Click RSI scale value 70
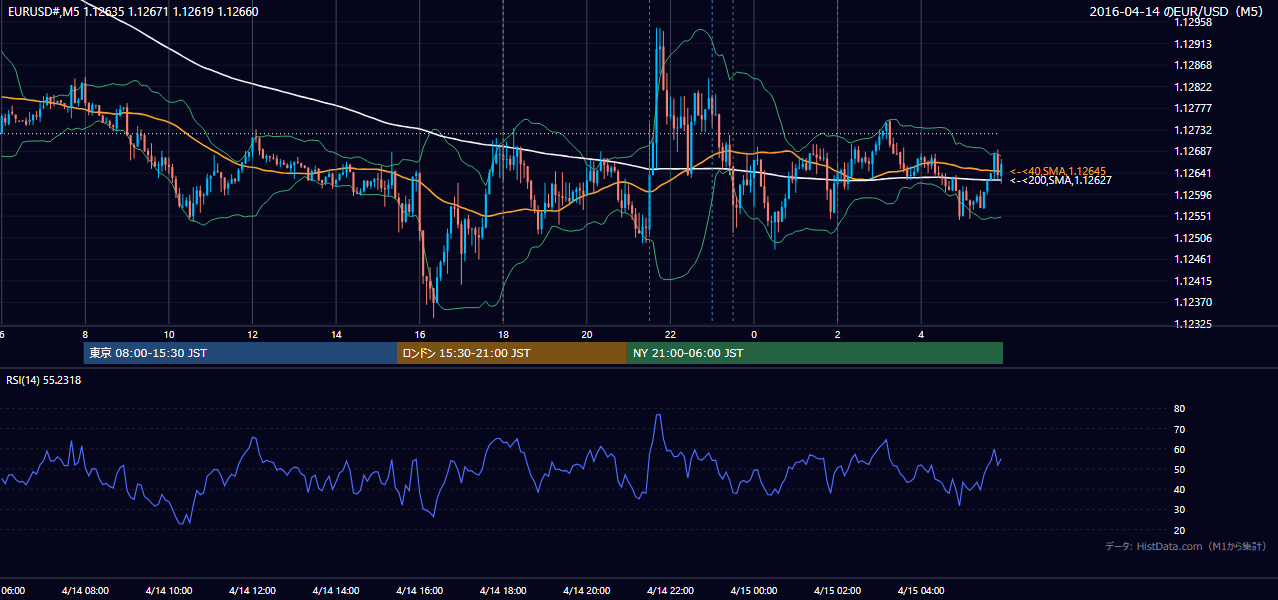Screen dimensions: 1278x600 coord(1180,429)
